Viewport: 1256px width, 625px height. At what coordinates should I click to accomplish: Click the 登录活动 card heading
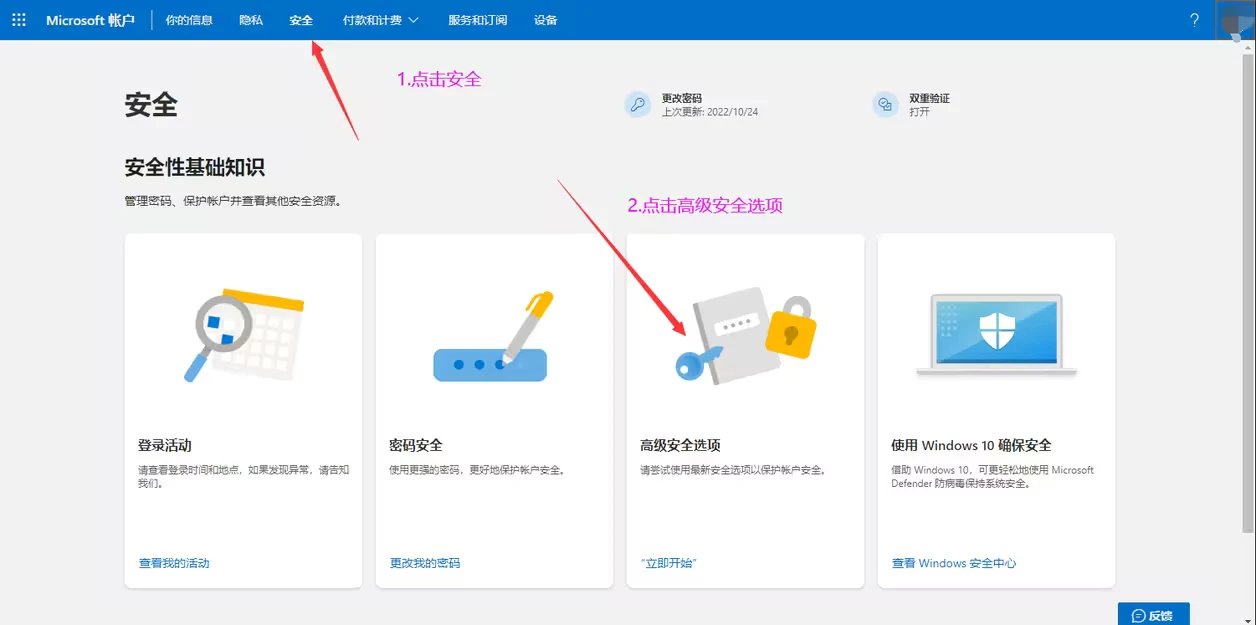[164, 445]
